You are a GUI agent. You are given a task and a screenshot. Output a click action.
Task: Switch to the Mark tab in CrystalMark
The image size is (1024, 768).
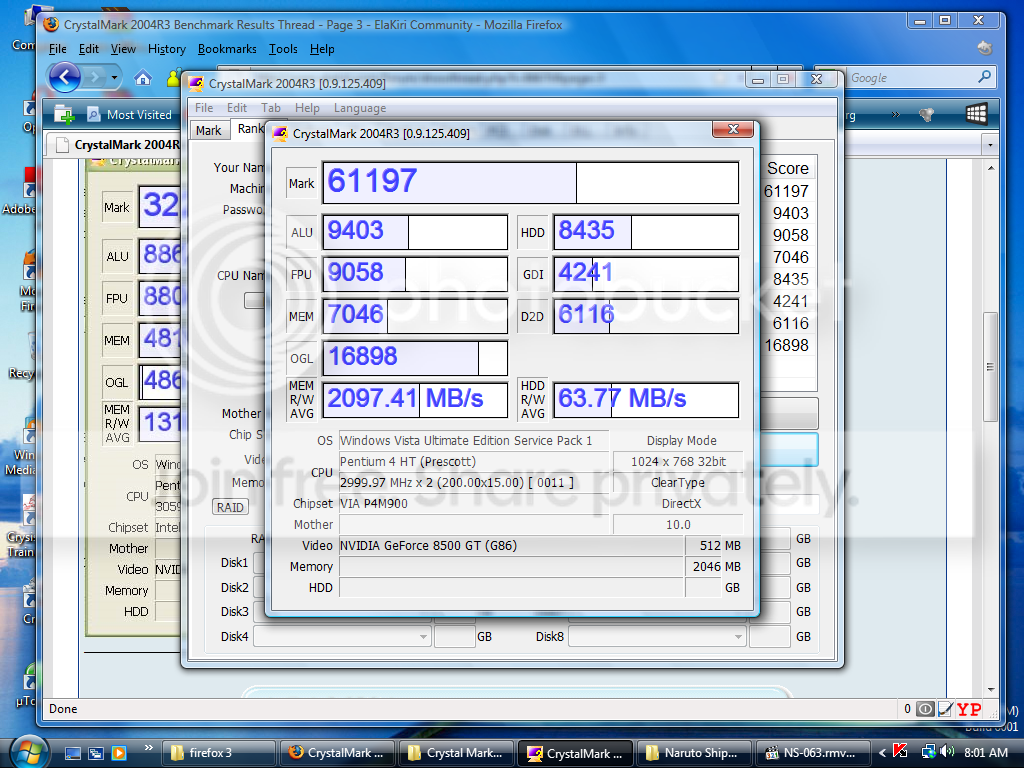coord(208,130)
